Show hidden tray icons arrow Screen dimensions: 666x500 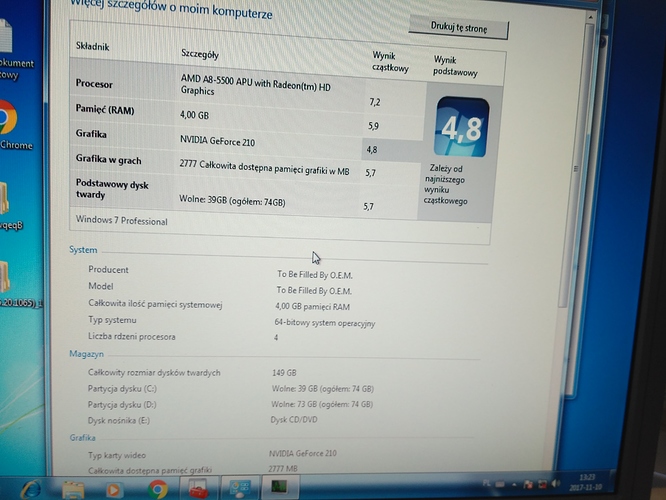tap(514, 484)
